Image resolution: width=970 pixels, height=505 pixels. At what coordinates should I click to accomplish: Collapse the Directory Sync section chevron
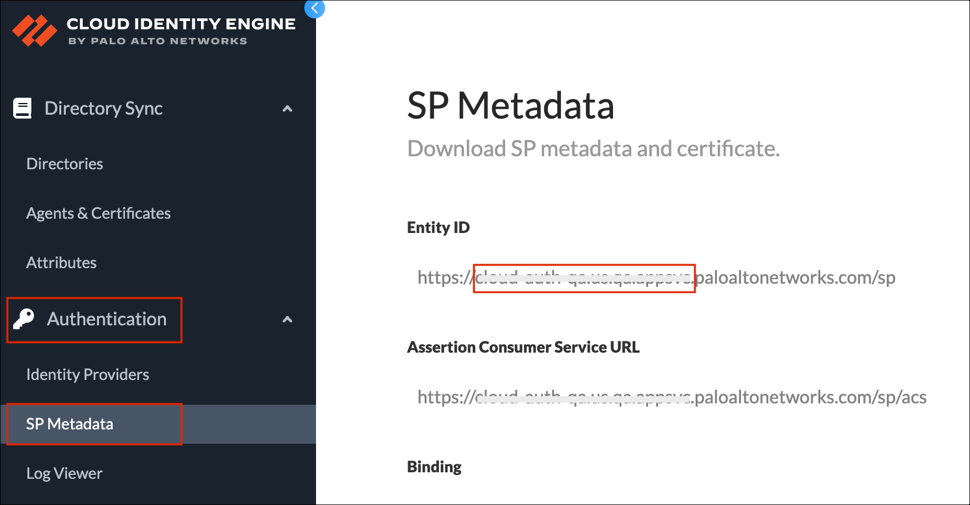pyautogui.click(x=287, y=109)
